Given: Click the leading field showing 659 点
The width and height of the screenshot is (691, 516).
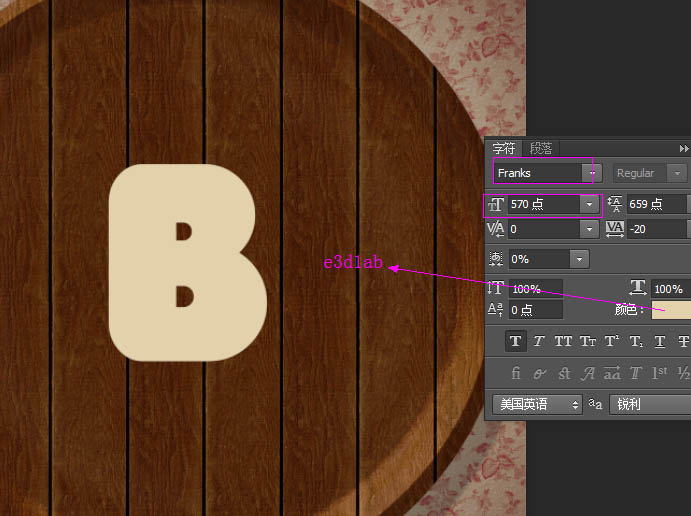Looking at the screenshot, I should [x=655, y=204].
